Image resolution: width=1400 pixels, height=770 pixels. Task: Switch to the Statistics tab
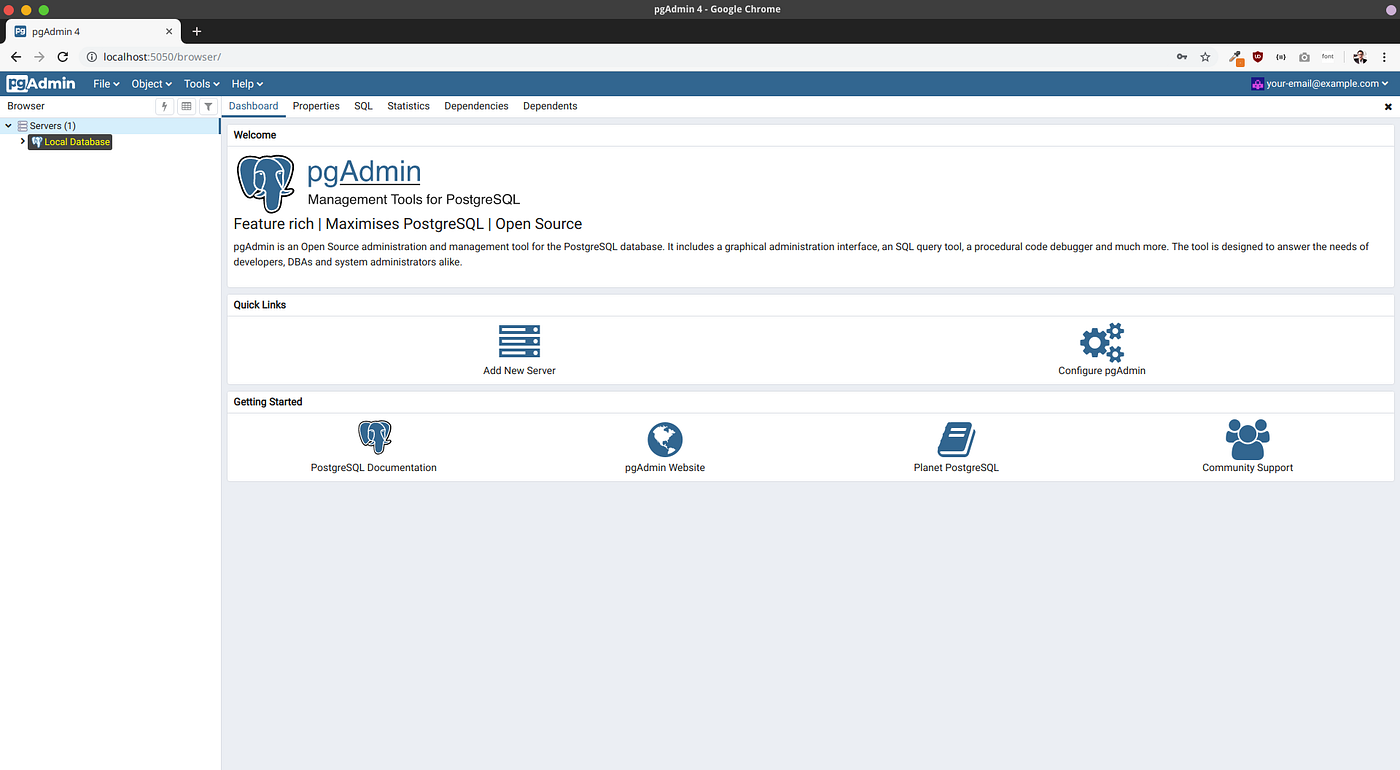(408, 106)
